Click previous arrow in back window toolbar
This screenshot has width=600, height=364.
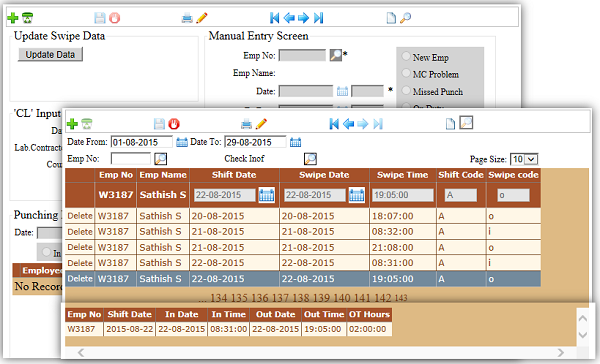coord(289,18)
